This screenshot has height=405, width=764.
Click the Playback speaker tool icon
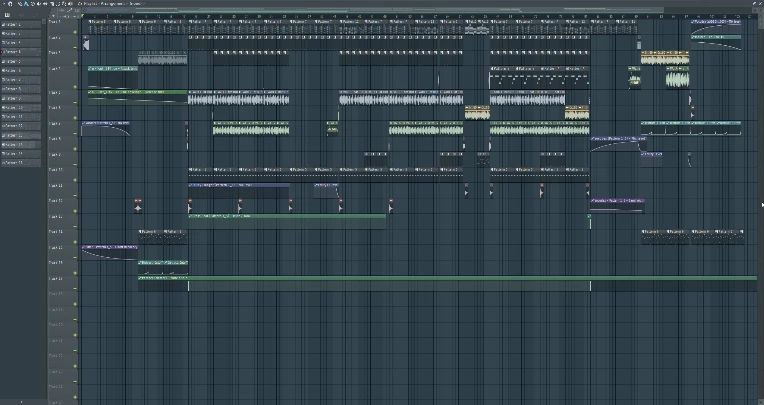tap(68, 4)
